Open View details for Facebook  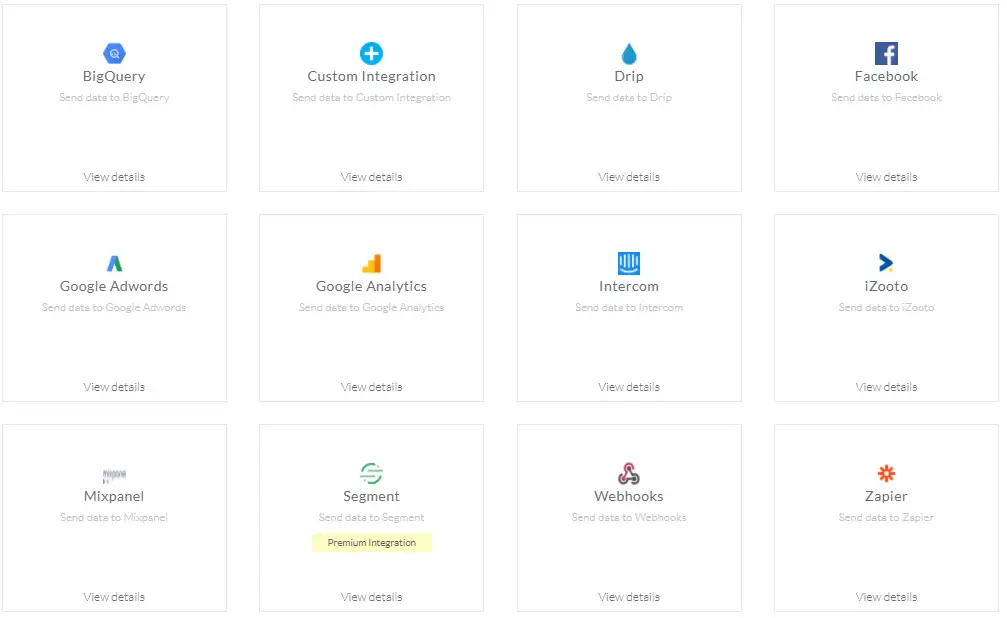[886, 177]
